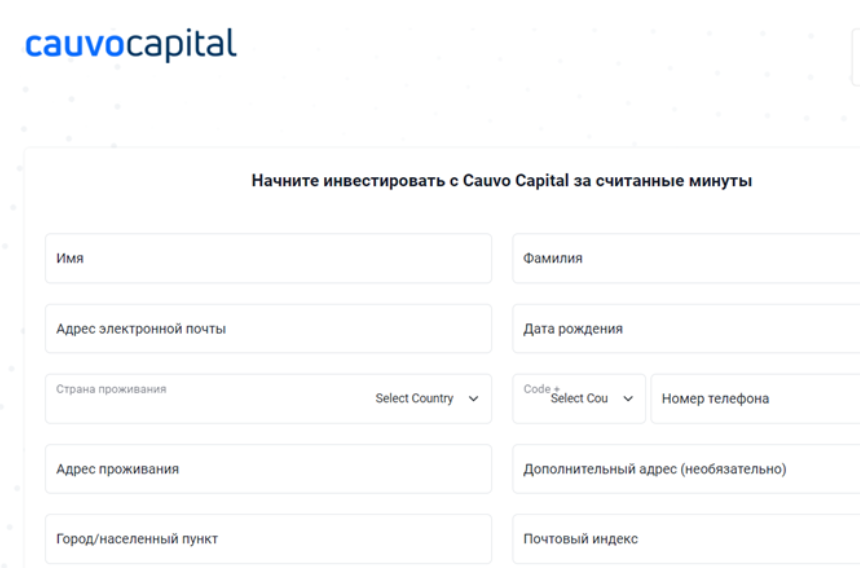860x568 pixels.
Task: Focus the Имя input field
Action: [x=268, y=258]
